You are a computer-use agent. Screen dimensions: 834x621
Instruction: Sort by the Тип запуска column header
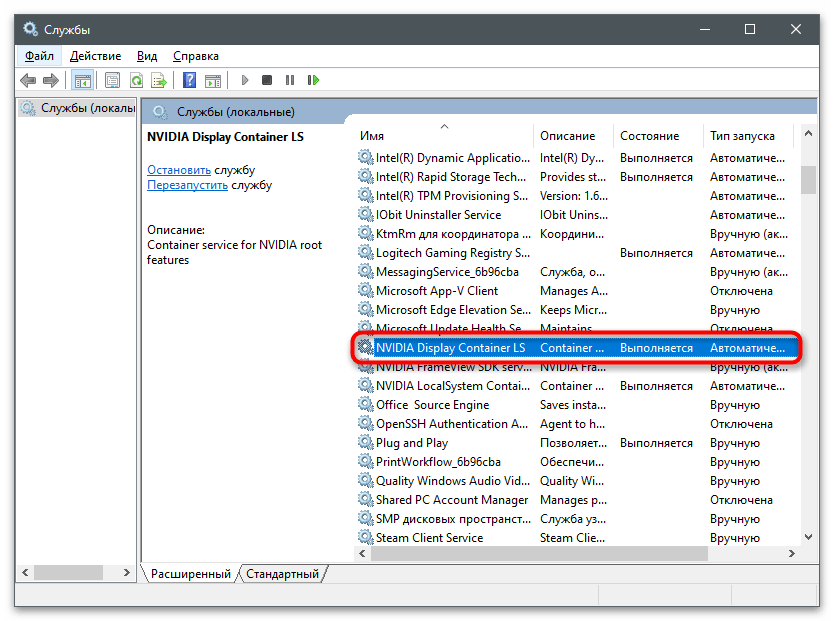pos(748,136)
